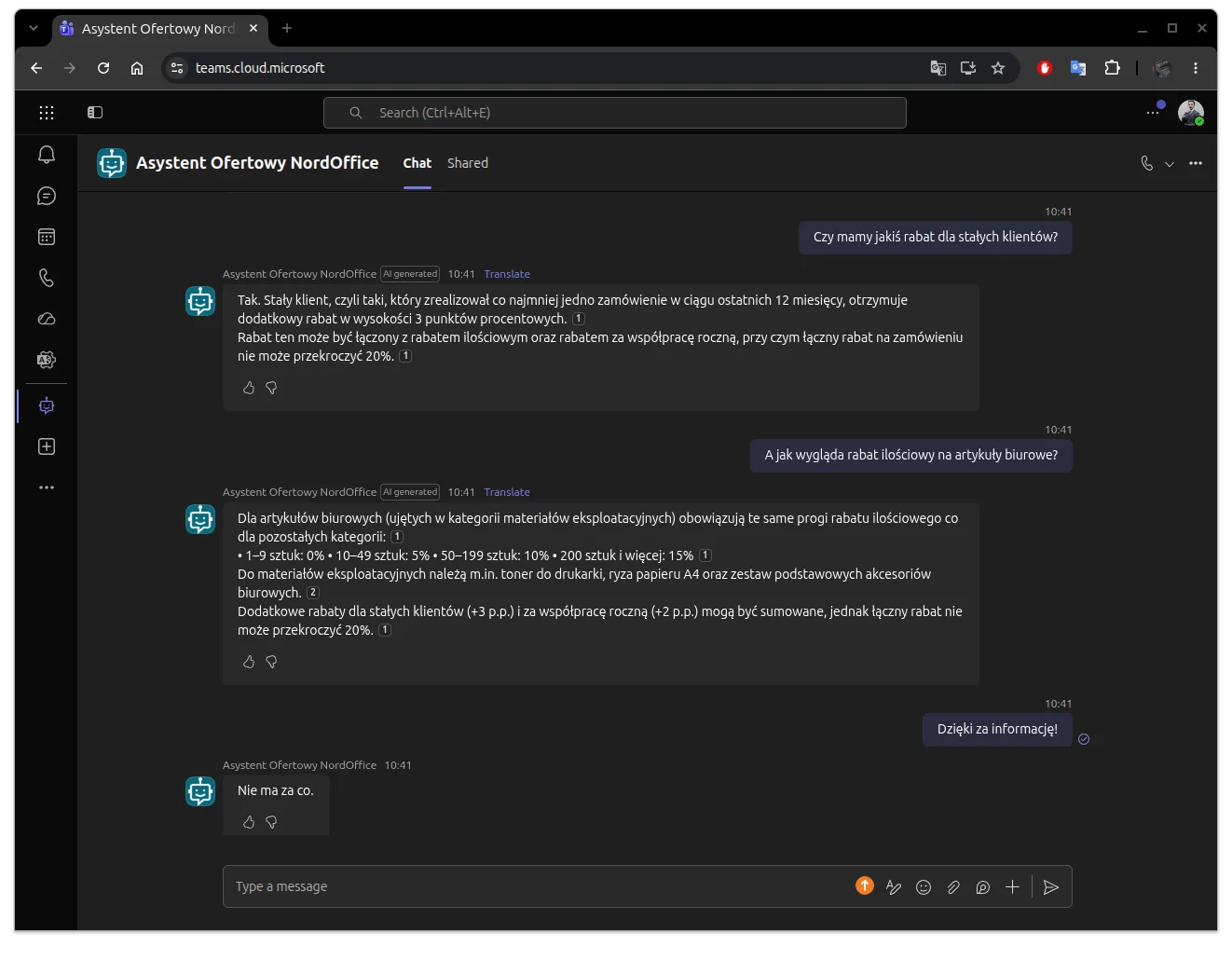Toggle the navigation panel icon next to launcher

click(95, 113)
